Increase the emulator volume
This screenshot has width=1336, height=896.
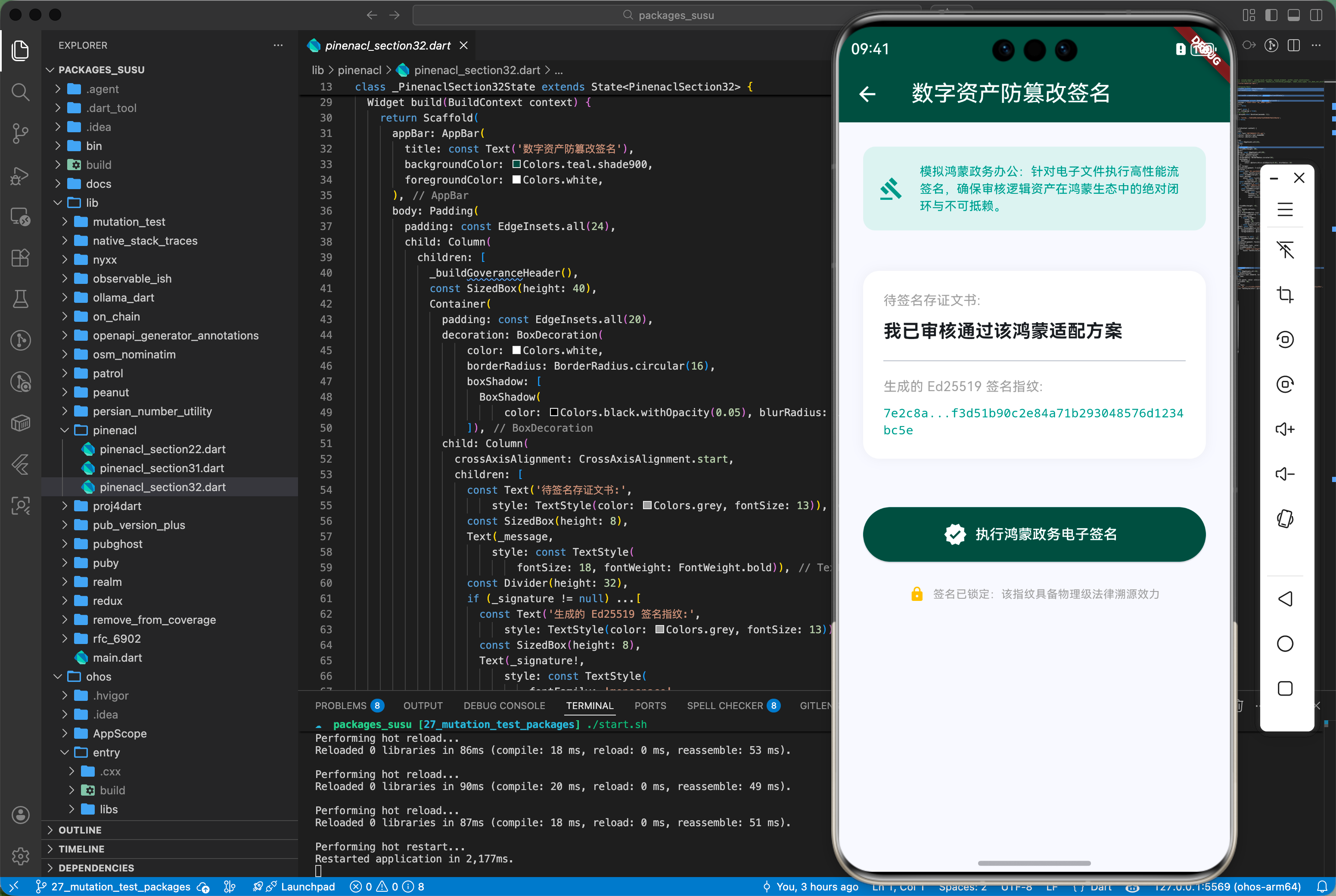[1286, 429]
